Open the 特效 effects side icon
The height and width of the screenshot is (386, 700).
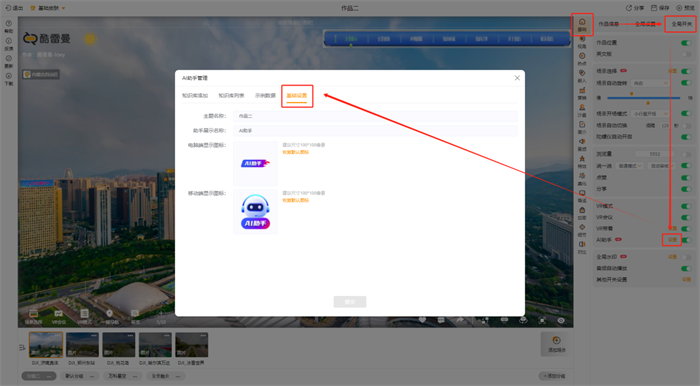pos(582,161)
